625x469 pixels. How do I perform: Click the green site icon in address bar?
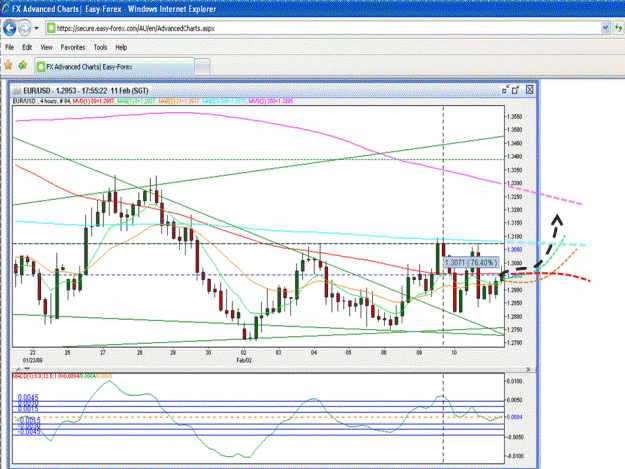coord(51,28)
